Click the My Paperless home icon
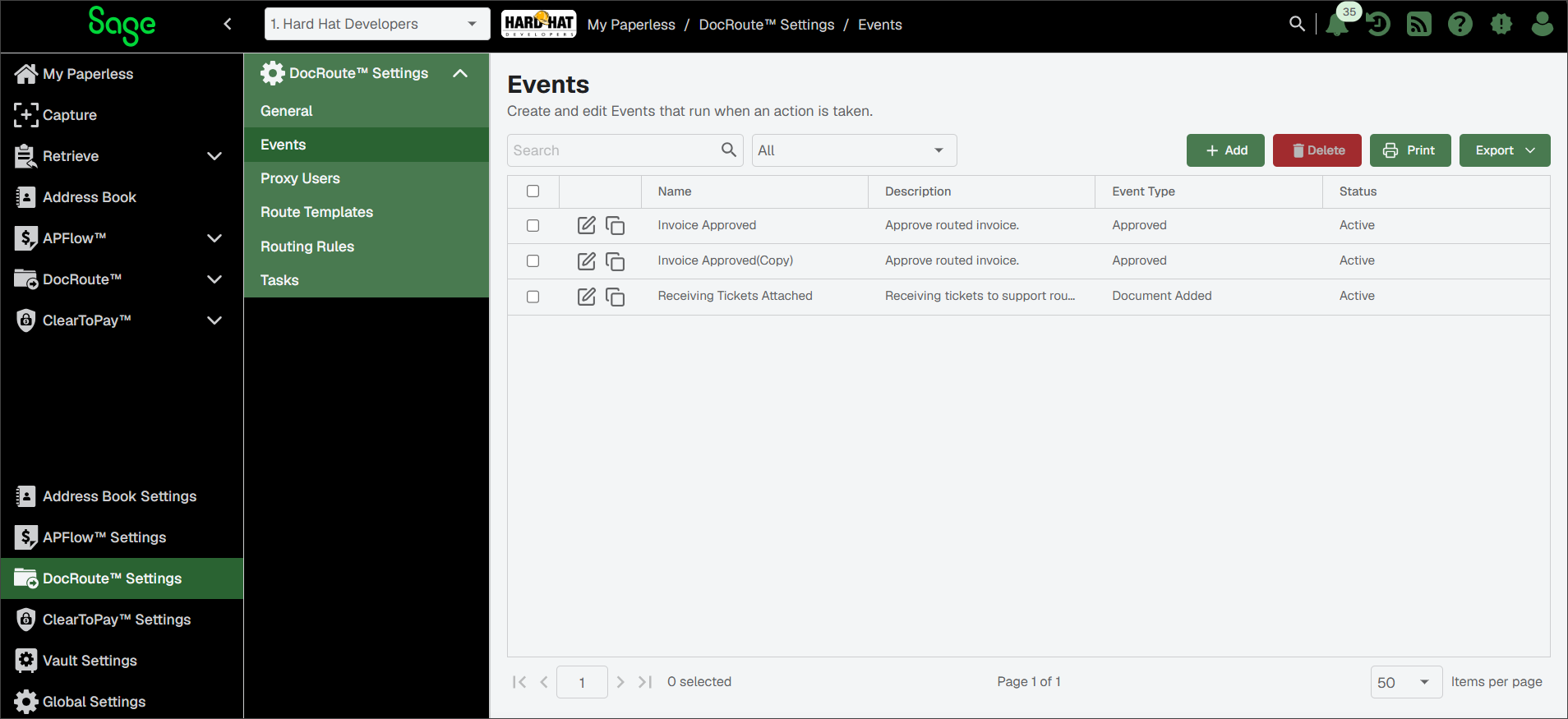 pos(25,74)
